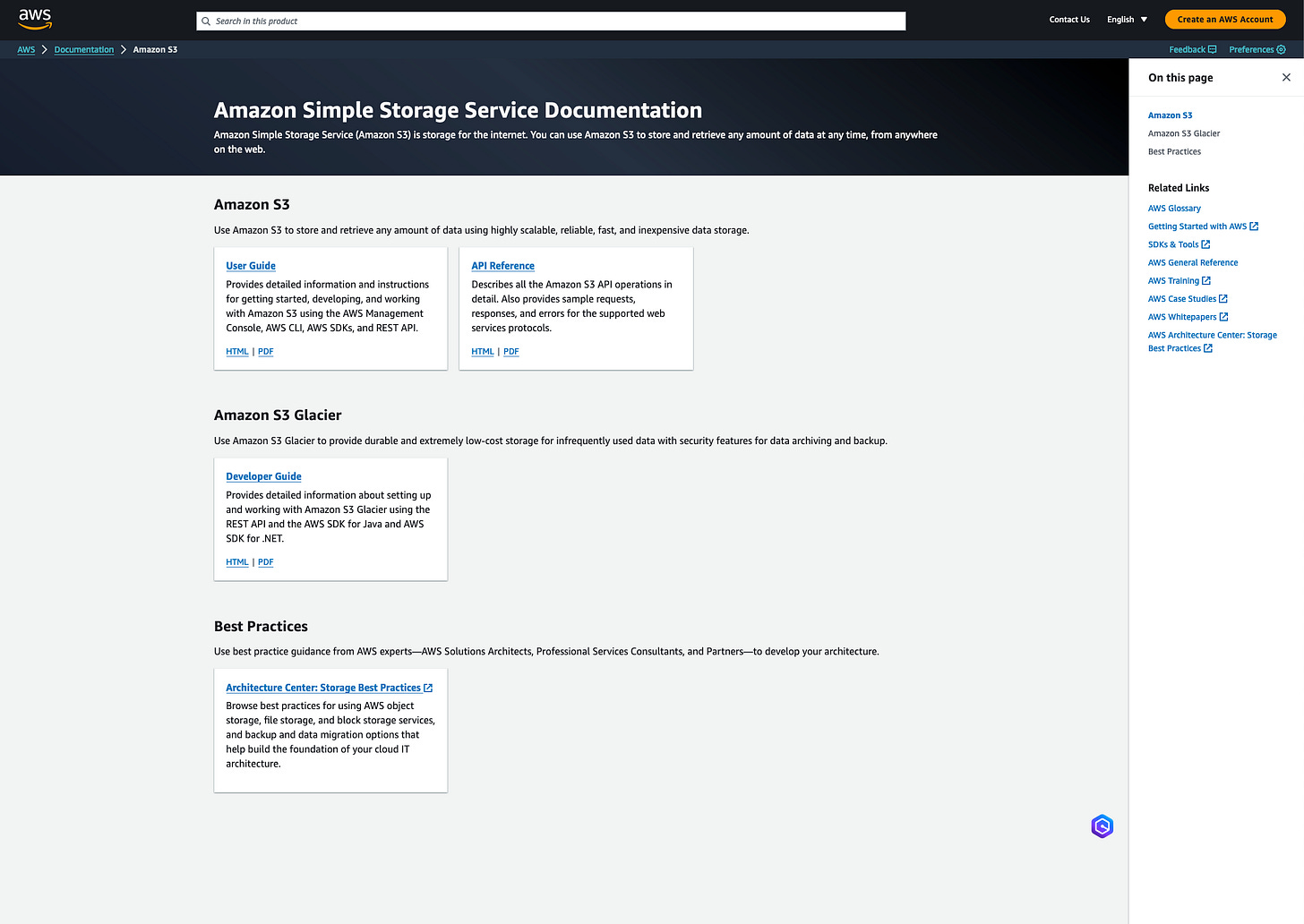The width and height of the screenshot is (1304, 924).
Task: Open the Developer Guide link
Action: [x=263, y=476]
